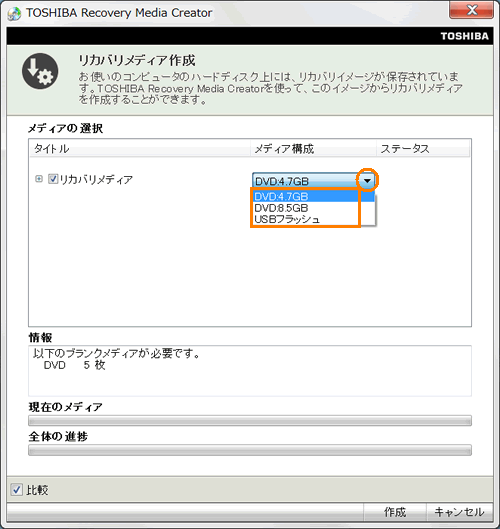Expand the リカバリメディア tree node
This screenshot has width=500, height=529.
[39, 179]
